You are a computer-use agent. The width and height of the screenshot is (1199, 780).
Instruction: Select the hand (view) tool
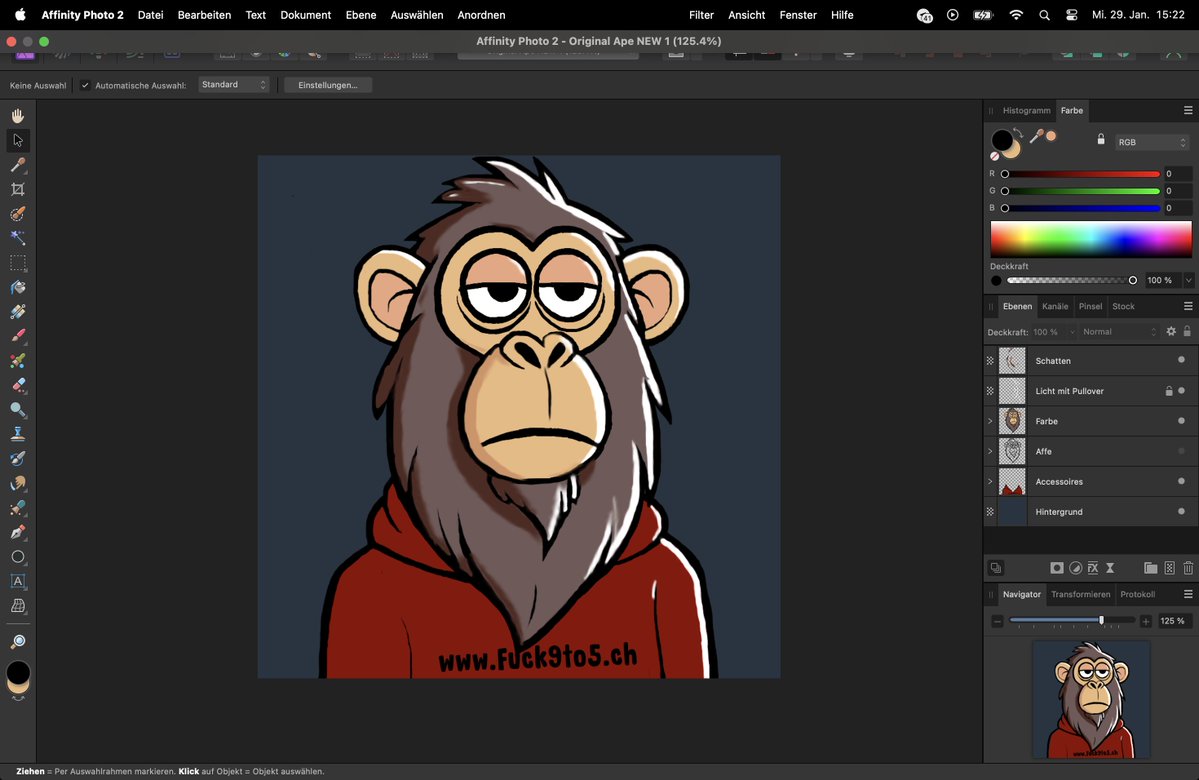tap(18, 115)
